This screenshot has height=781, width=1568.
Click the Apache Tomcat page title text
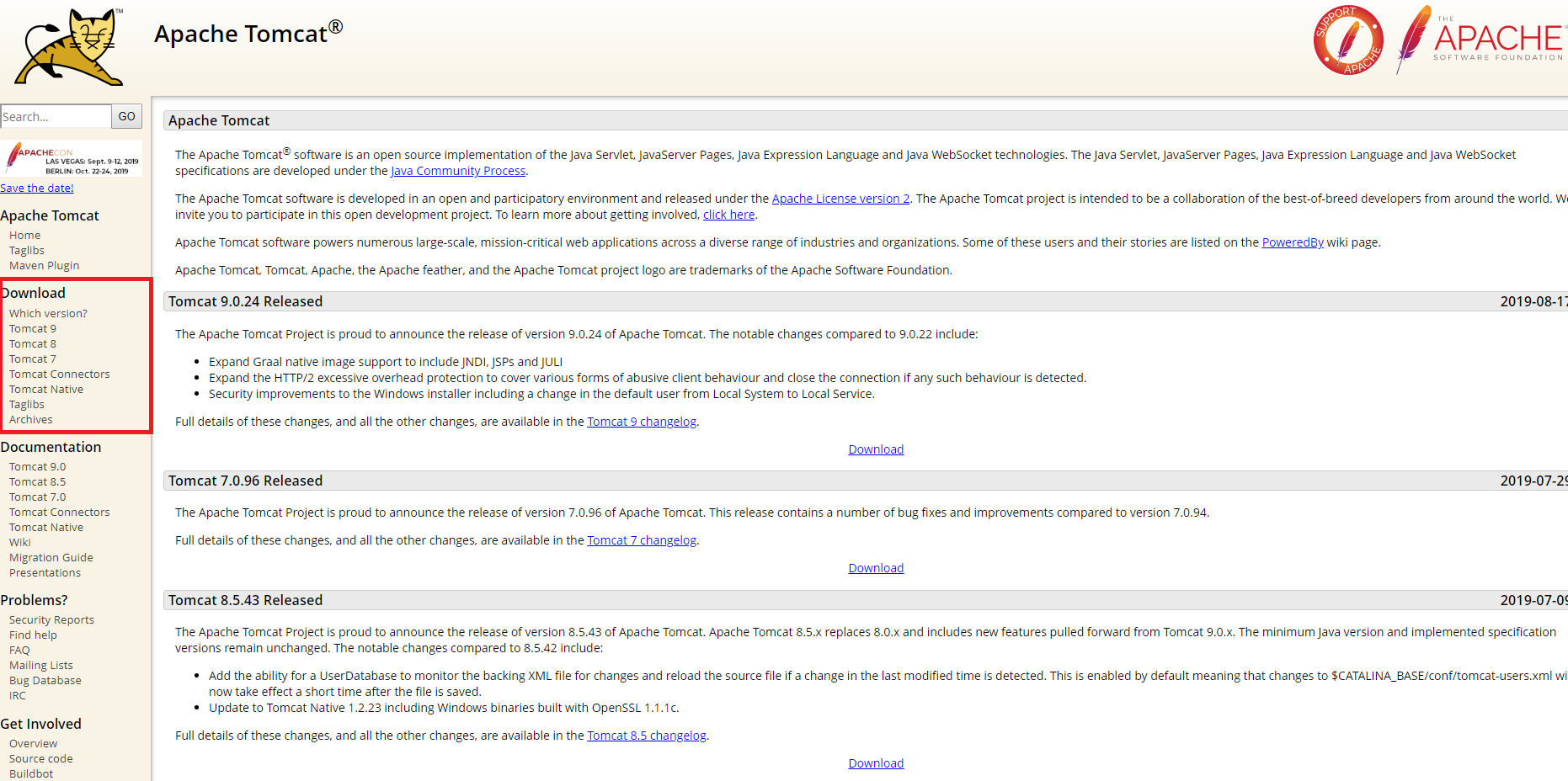point(248,33)
